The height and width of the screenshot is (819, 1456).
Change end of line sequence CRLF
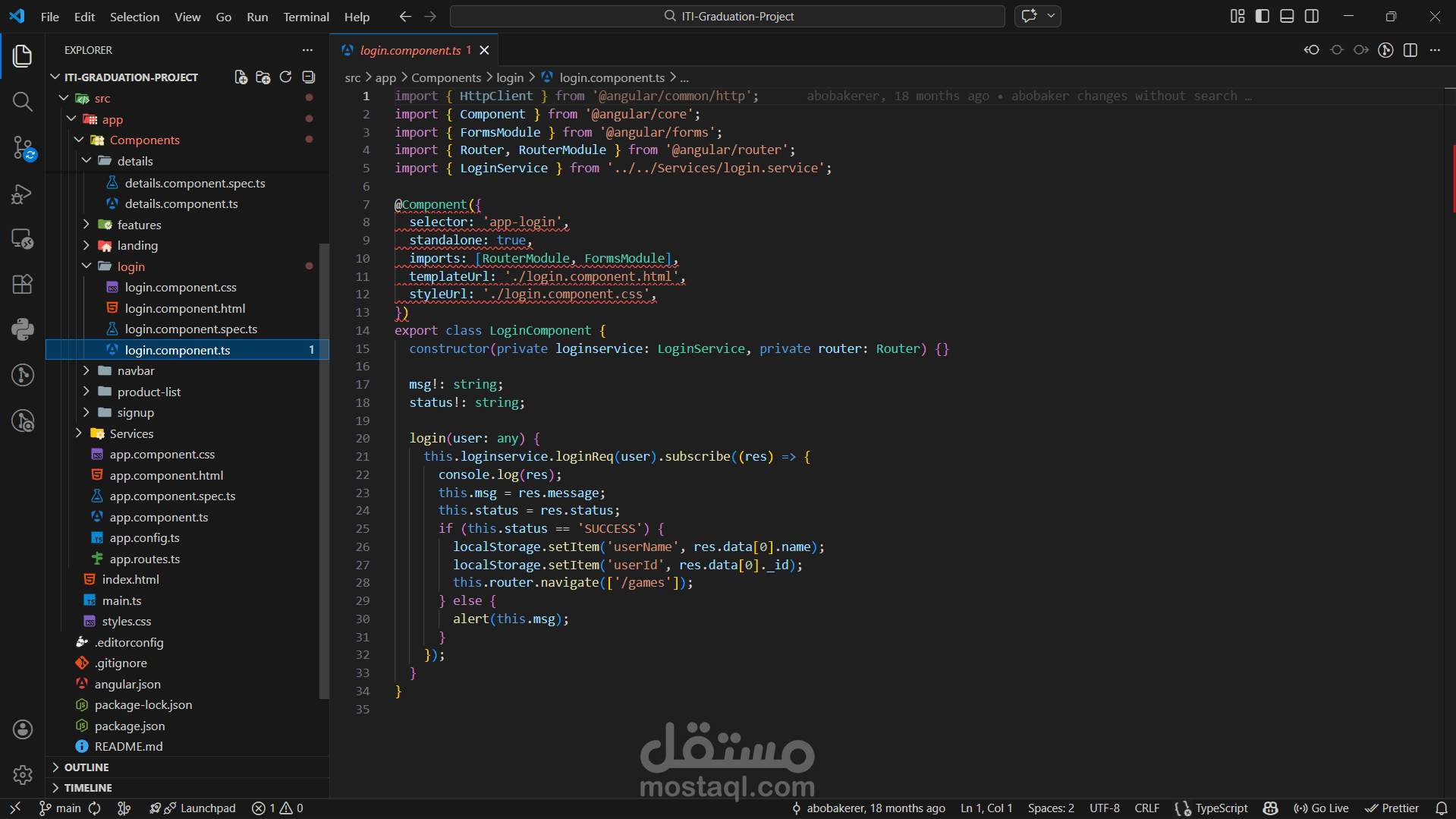point(1146,808)
